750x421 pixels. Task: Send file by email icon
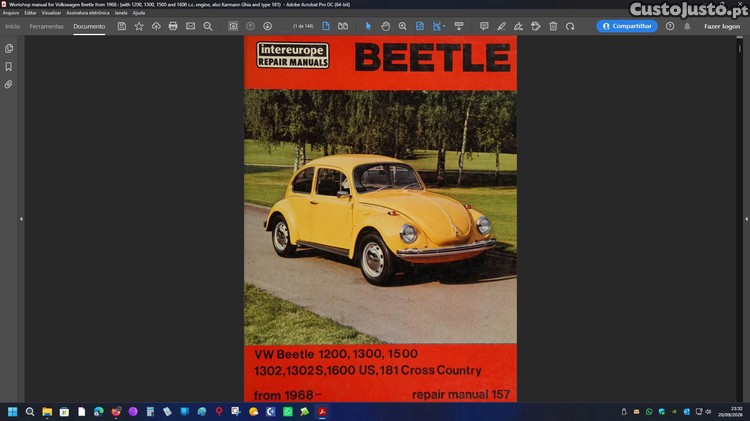190,26
